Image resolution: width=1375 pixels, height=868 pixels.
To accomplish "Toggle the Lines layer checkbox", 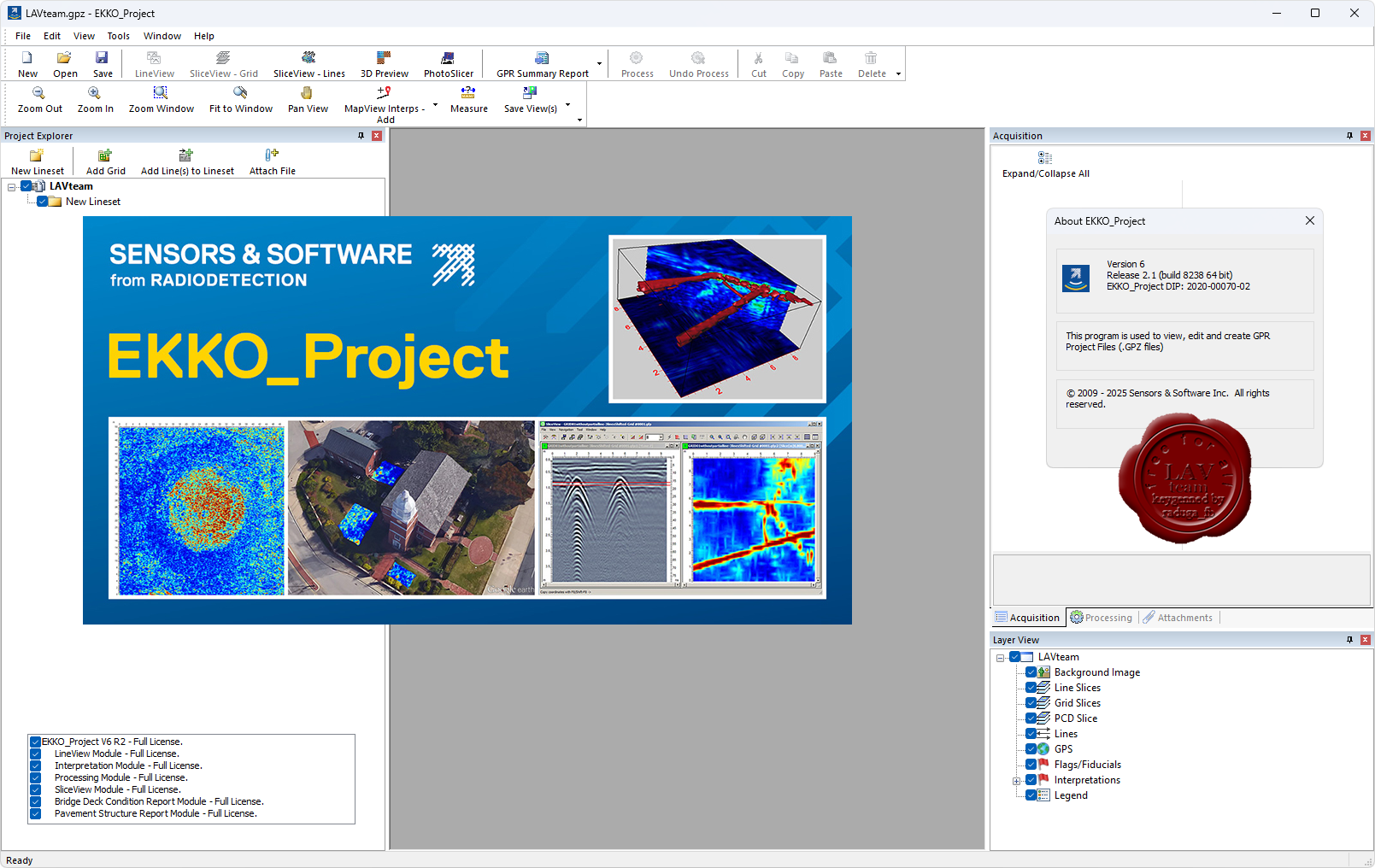I will pos(1031,734).
